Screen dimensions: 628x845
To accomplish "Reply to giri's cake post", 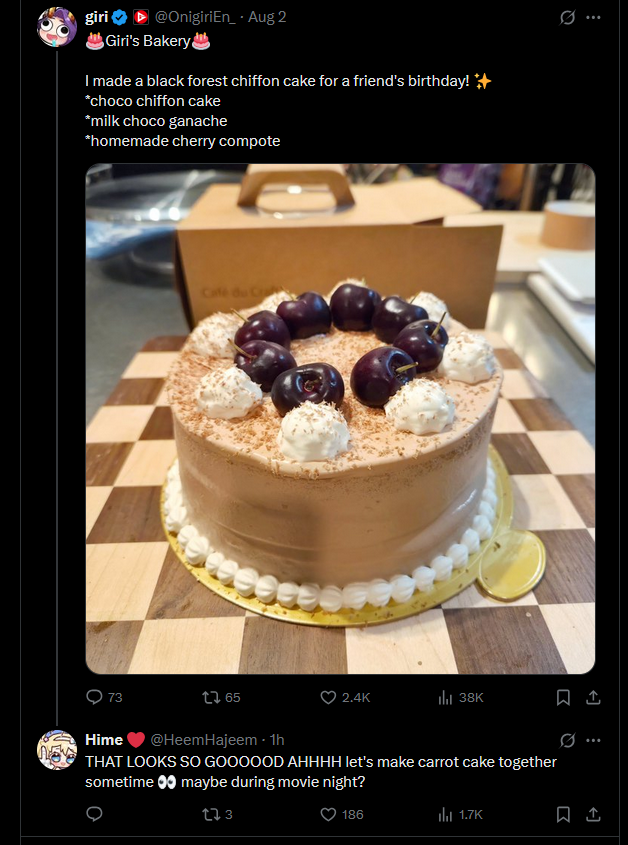I will click(x=95, y=697).
